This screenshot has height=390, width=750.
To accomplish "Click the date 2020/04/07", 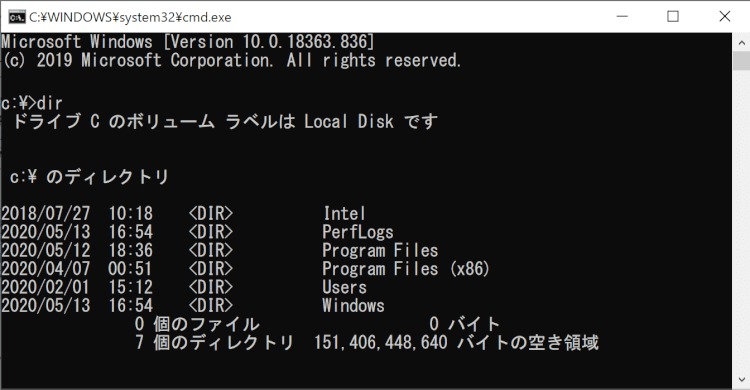I will pos(45,269).
